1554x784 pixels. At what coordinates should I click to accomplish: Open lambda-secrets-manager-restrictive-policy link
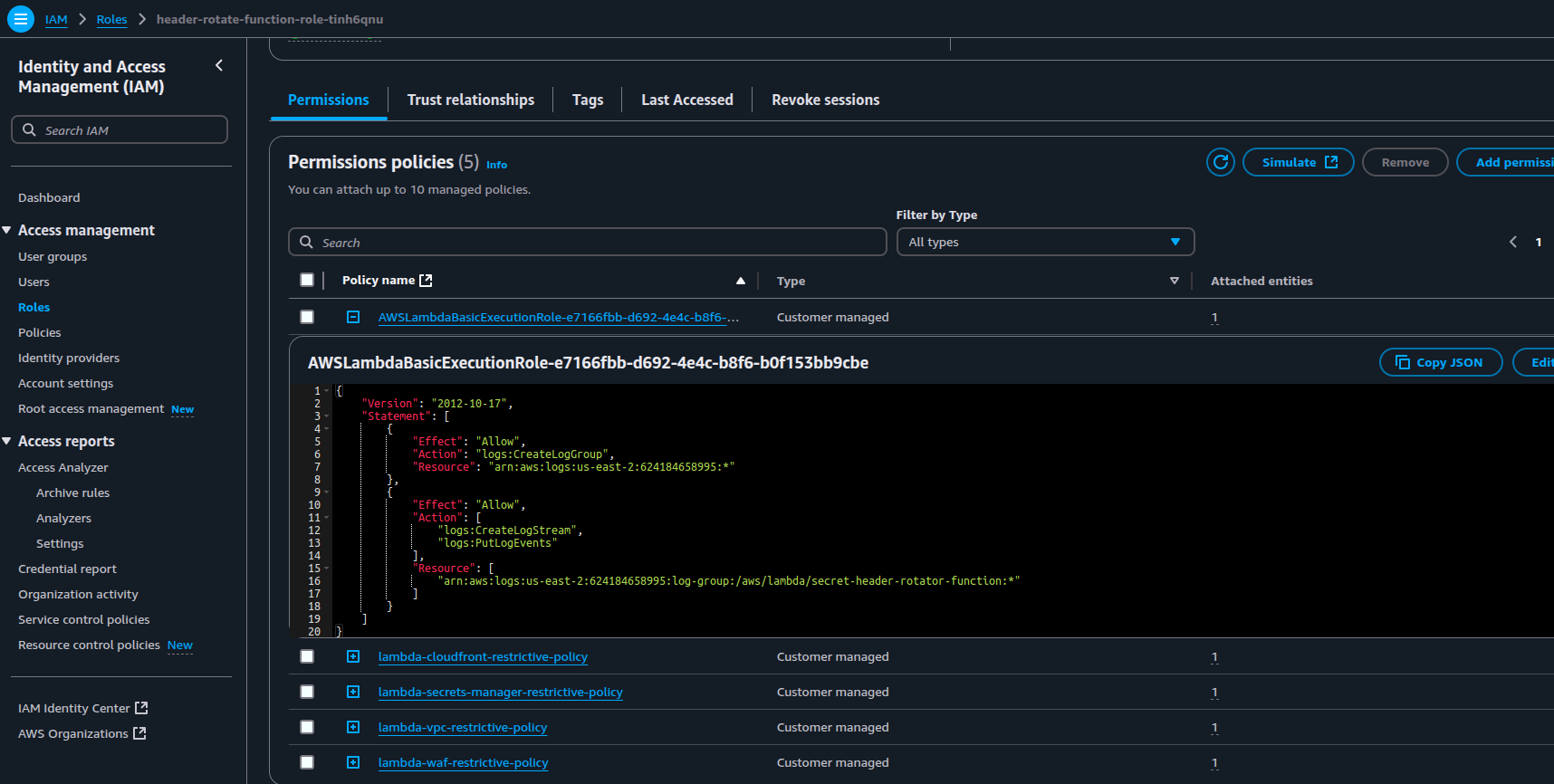click(501, 692)
